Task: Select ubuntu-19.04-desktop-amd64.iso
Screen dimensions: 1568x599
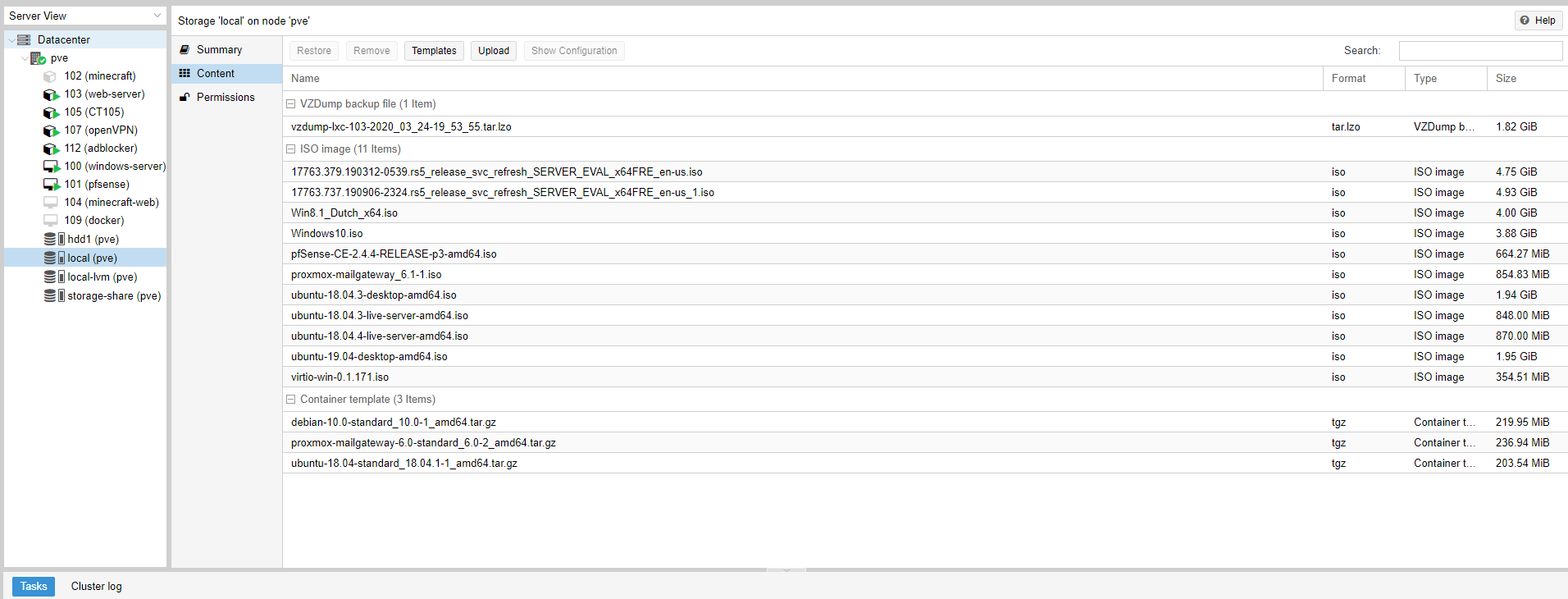Action: (925, 356)
